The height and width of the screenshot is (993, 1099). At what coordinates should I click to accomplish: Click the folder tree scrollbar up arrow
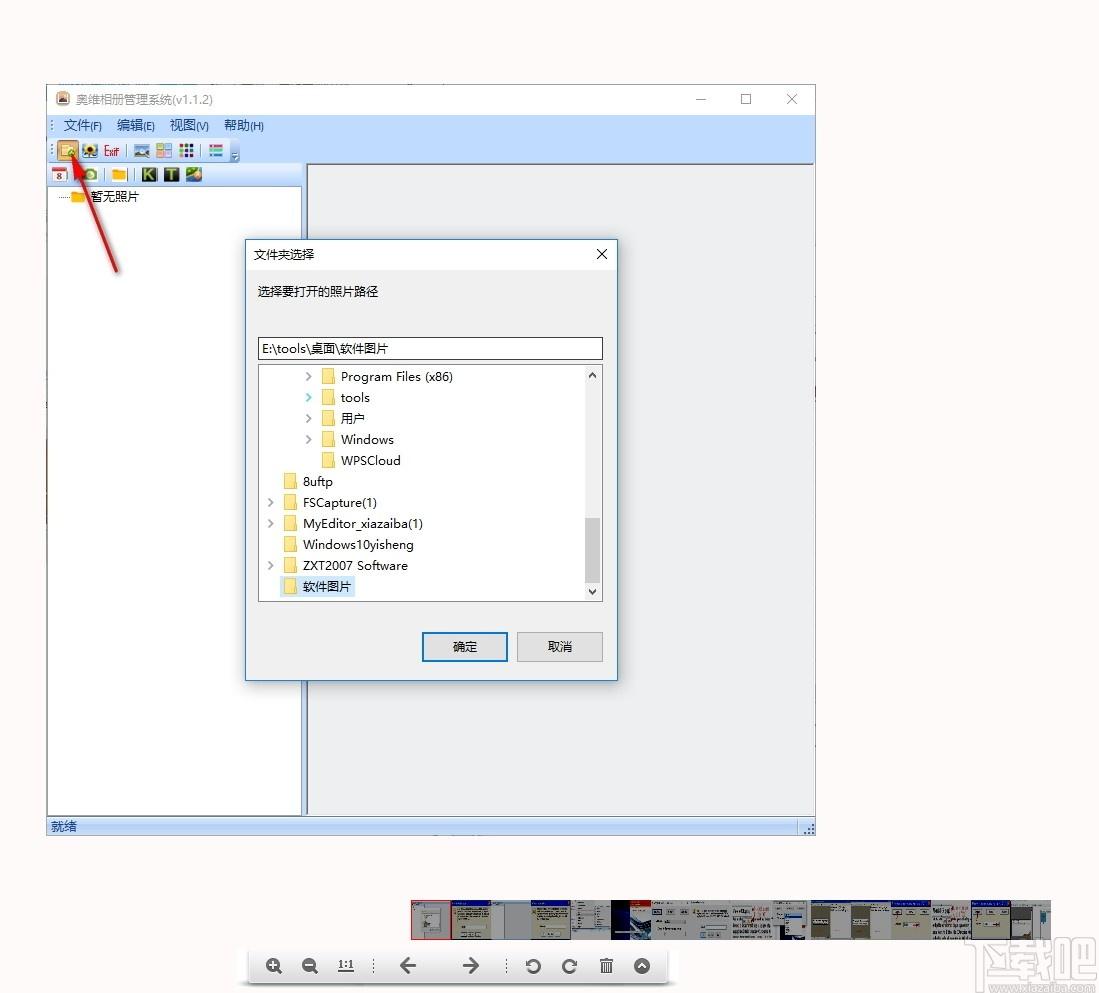(593, 376)
